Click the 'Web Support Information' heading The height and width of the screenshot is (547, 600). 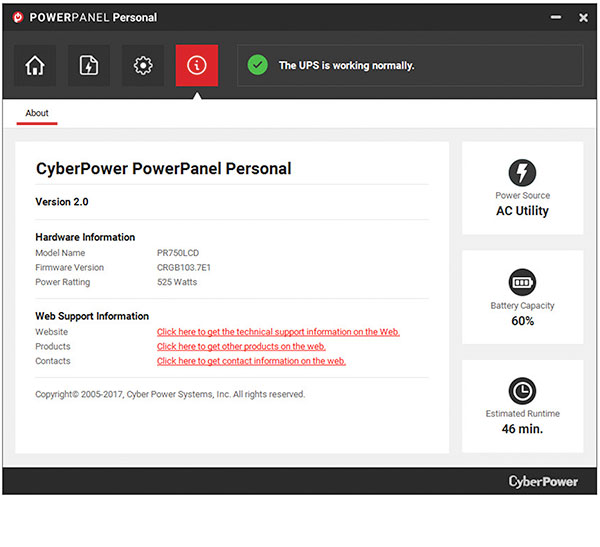pyautogui.click(x=92, y=316)
